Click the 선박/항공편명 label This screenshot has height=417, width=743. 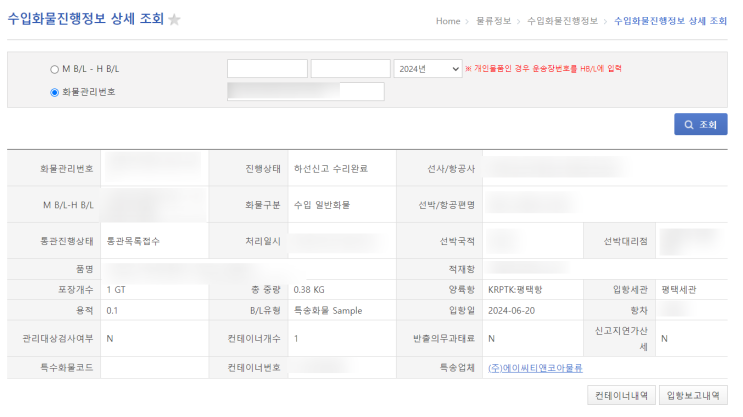tap(446, 205)
